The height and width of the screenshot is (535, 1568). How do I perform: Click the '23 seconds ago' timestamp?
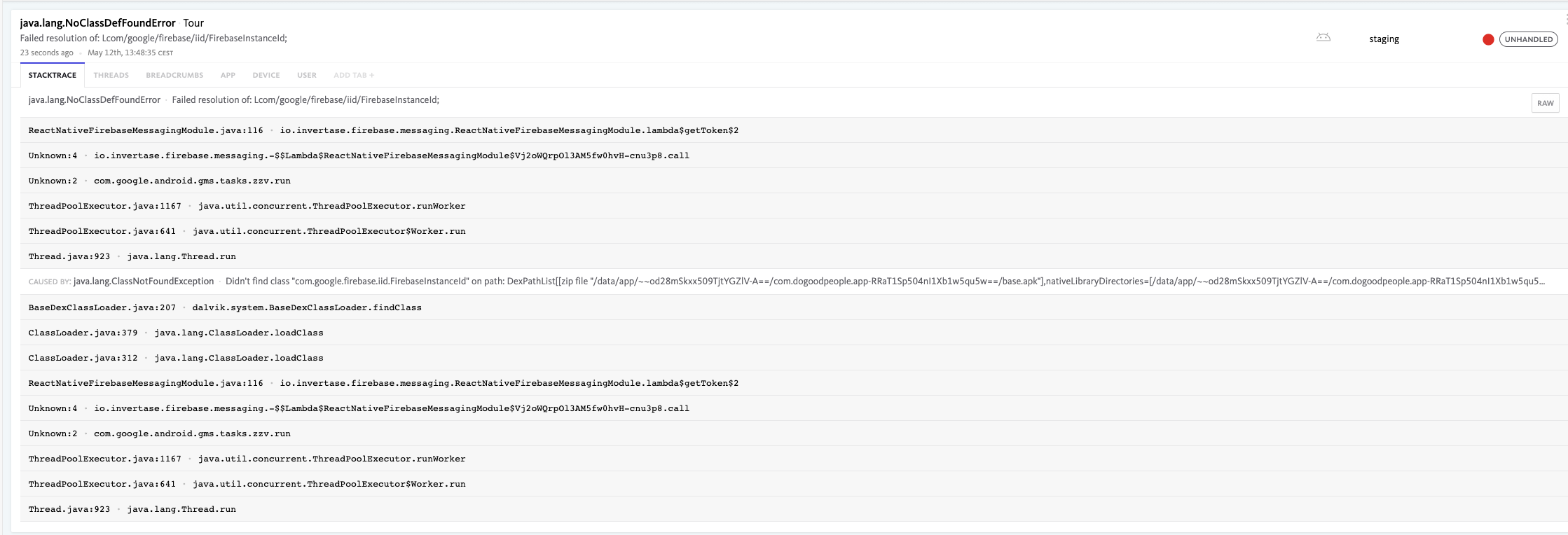[46, 53]
